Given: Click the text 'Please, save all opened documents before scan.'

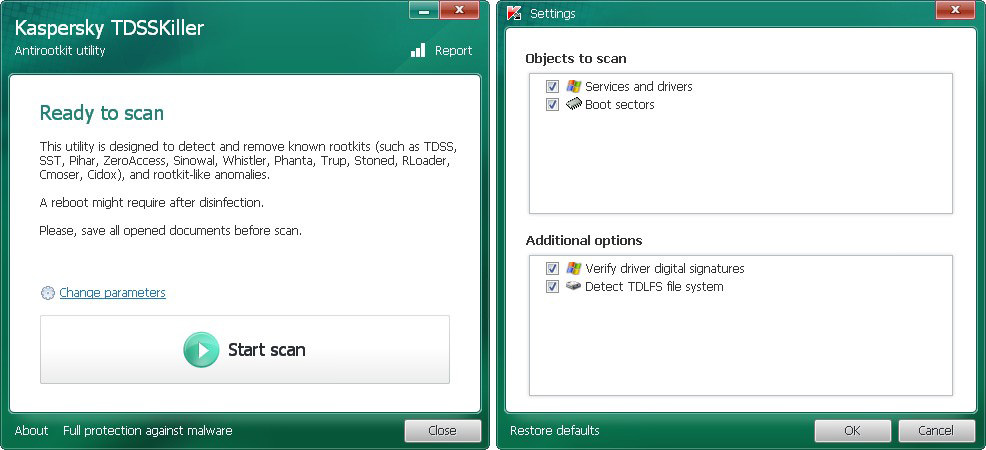Looking at the screenshot, I should (170, 231).
